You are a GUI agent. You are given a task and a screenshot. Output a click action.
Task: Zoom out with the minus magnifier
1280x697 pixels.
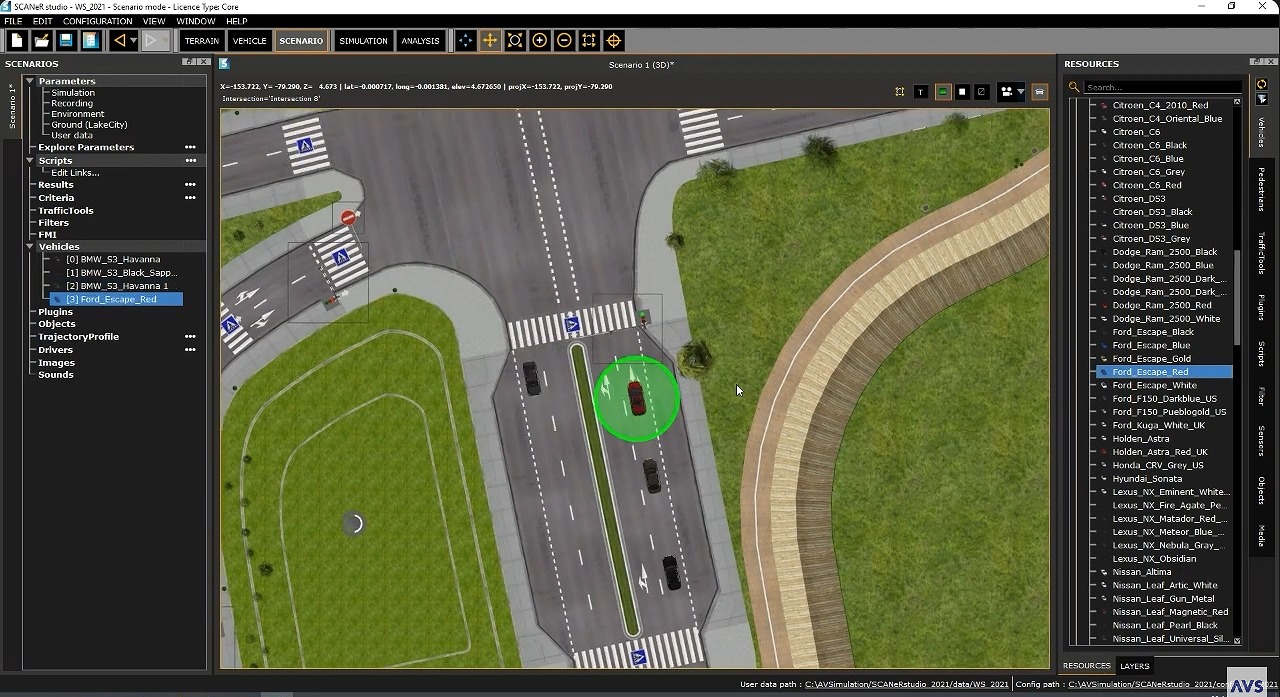click(x=564, y=41)
